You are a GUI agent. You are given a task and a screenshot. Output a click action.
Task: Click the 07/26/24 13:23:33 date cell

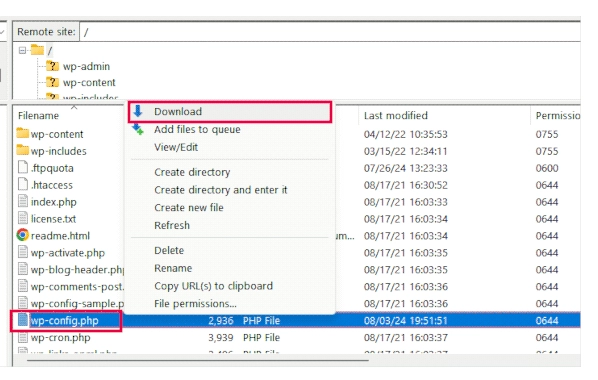pyautogui.click(x=405, y=168)
